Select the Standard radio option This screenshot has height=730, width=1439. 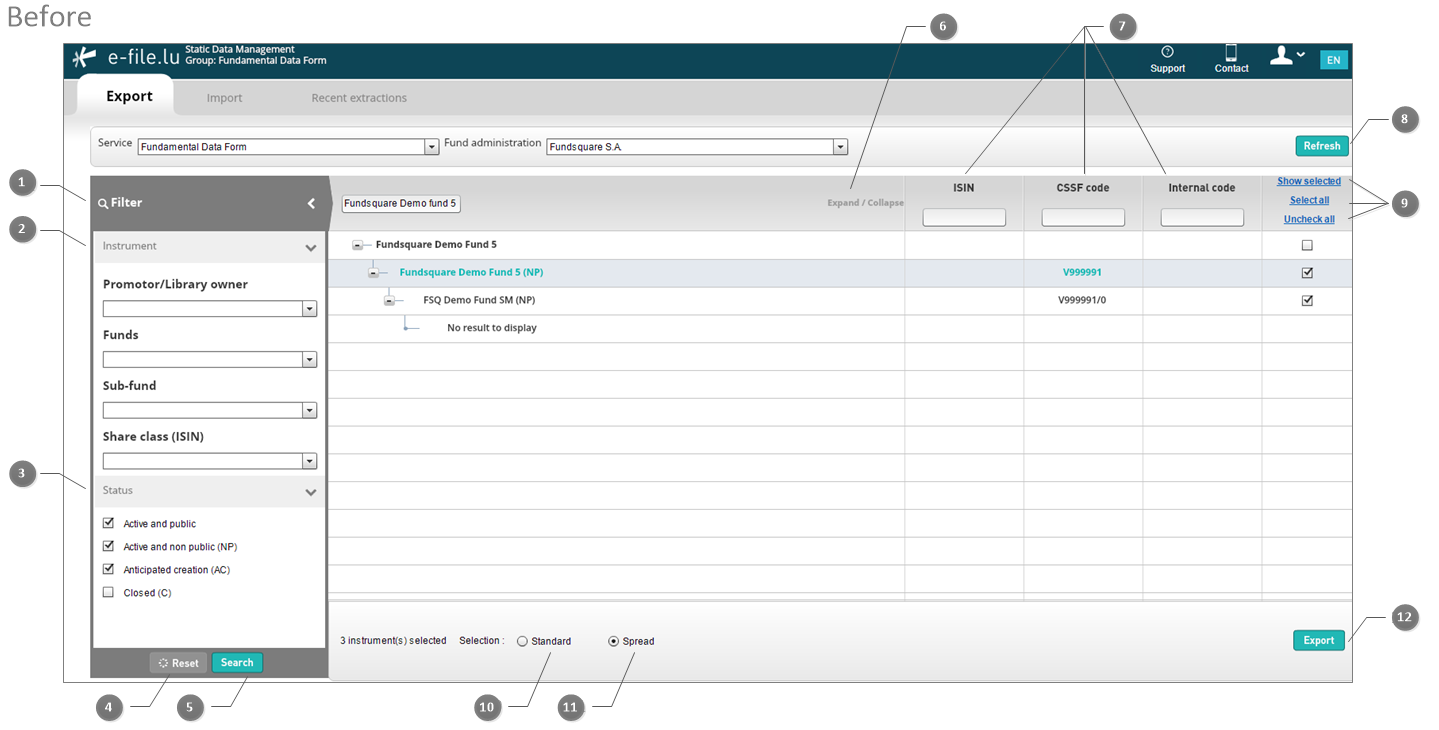(522, 641)
